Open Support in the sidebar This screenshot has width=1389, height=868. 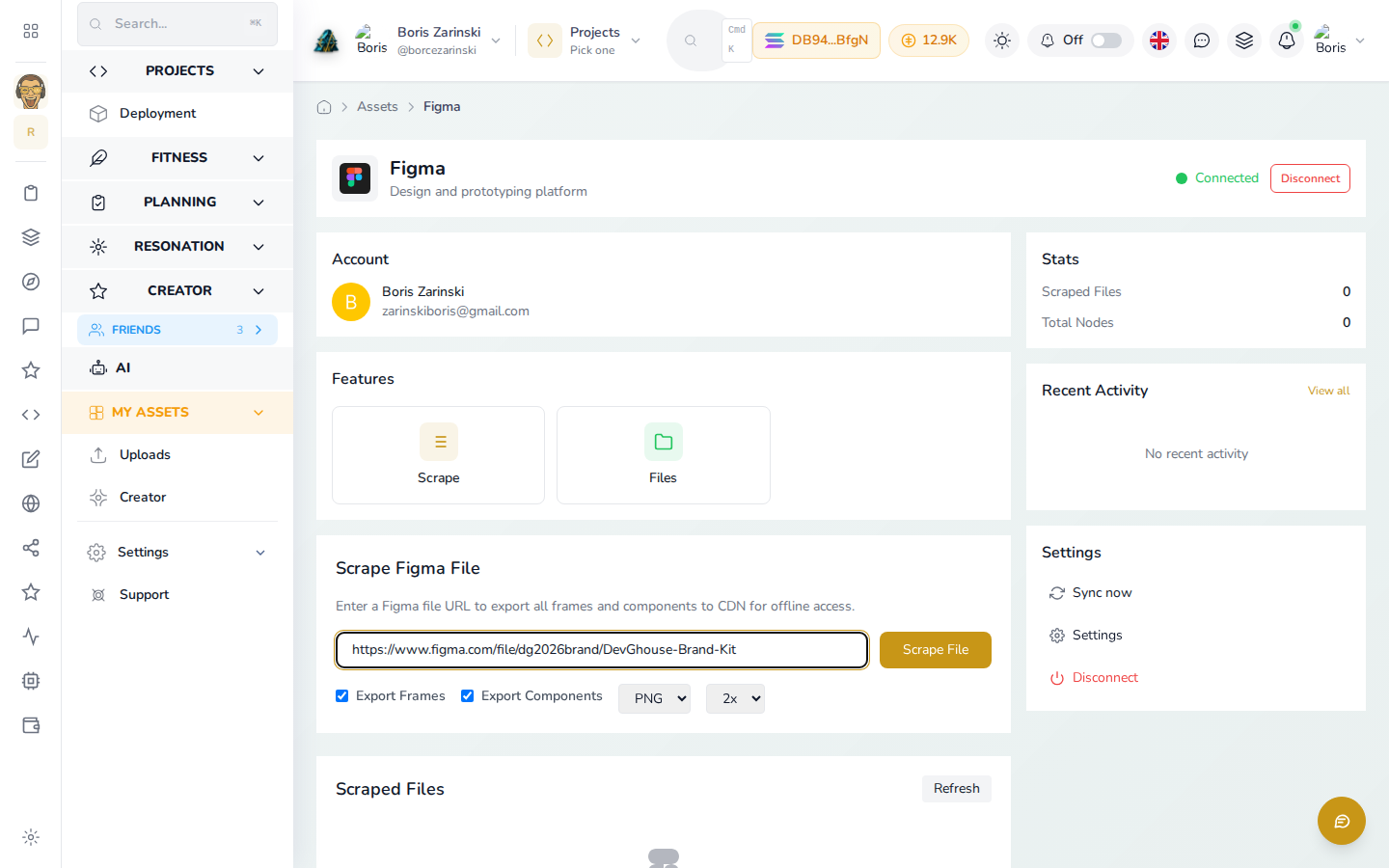click(177, 595)
